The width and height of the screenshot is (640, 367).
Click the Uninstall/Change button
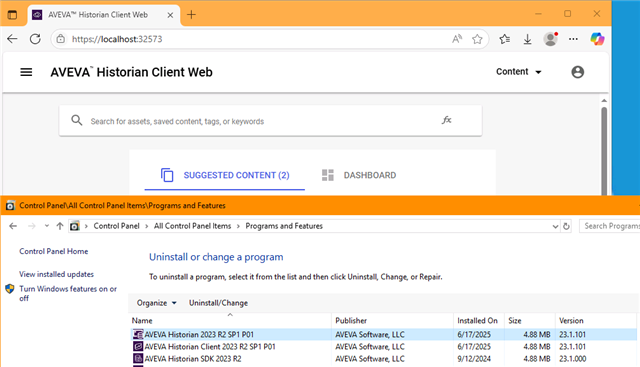pyautogui.click(x=218, y=303)
